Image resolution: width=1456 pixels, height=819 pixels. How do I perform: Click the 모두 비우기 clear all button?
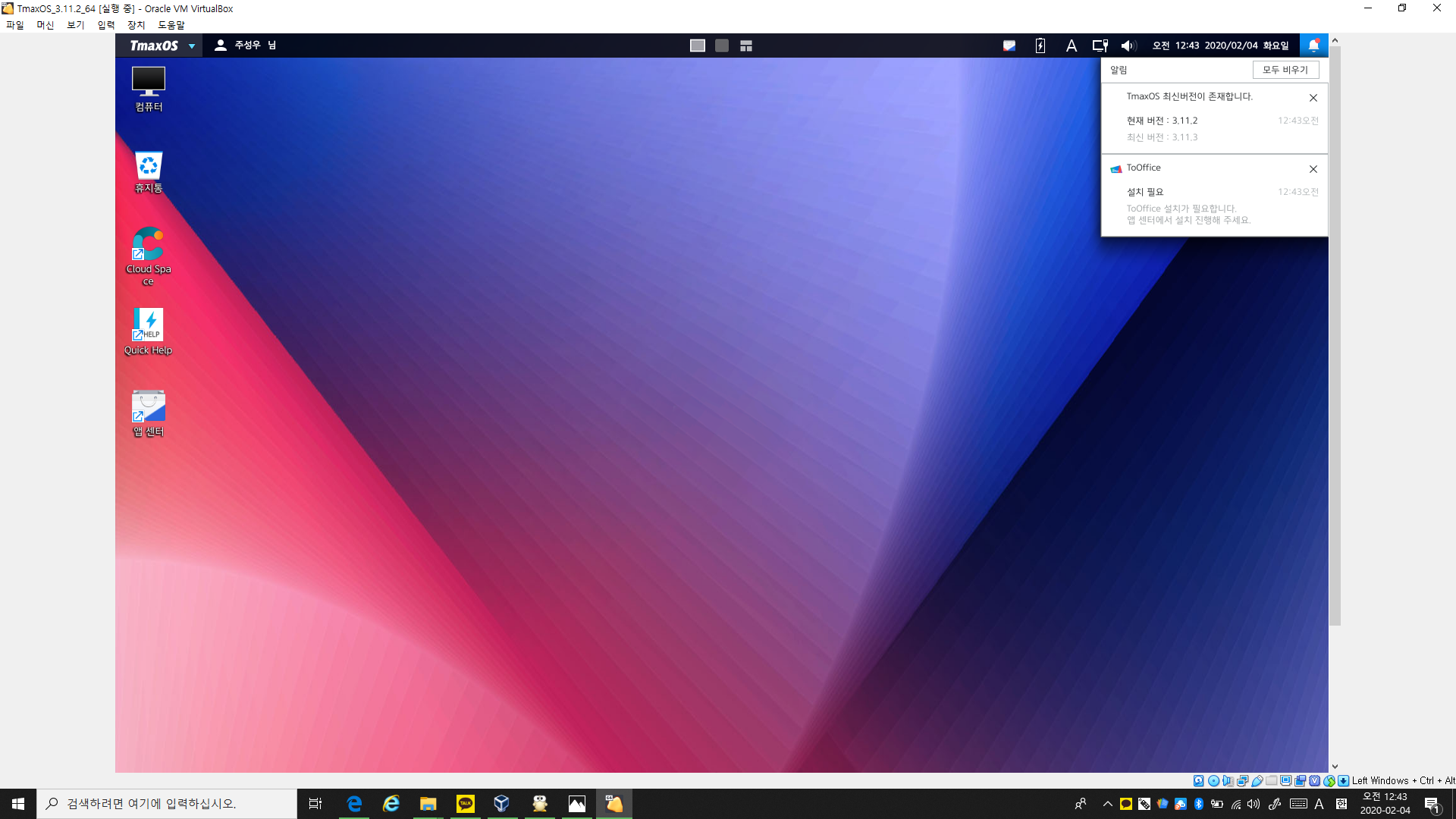[x=1285, y=70]
